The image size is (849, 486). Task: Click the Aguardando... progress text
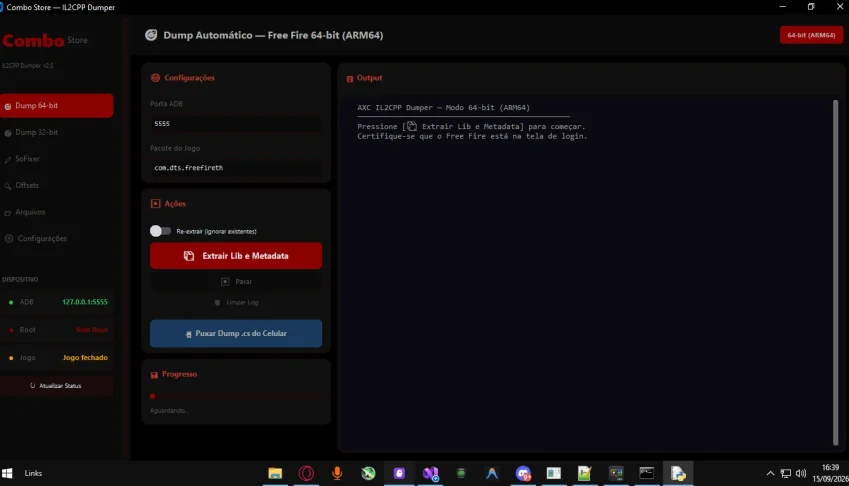(x=169, y=410)
